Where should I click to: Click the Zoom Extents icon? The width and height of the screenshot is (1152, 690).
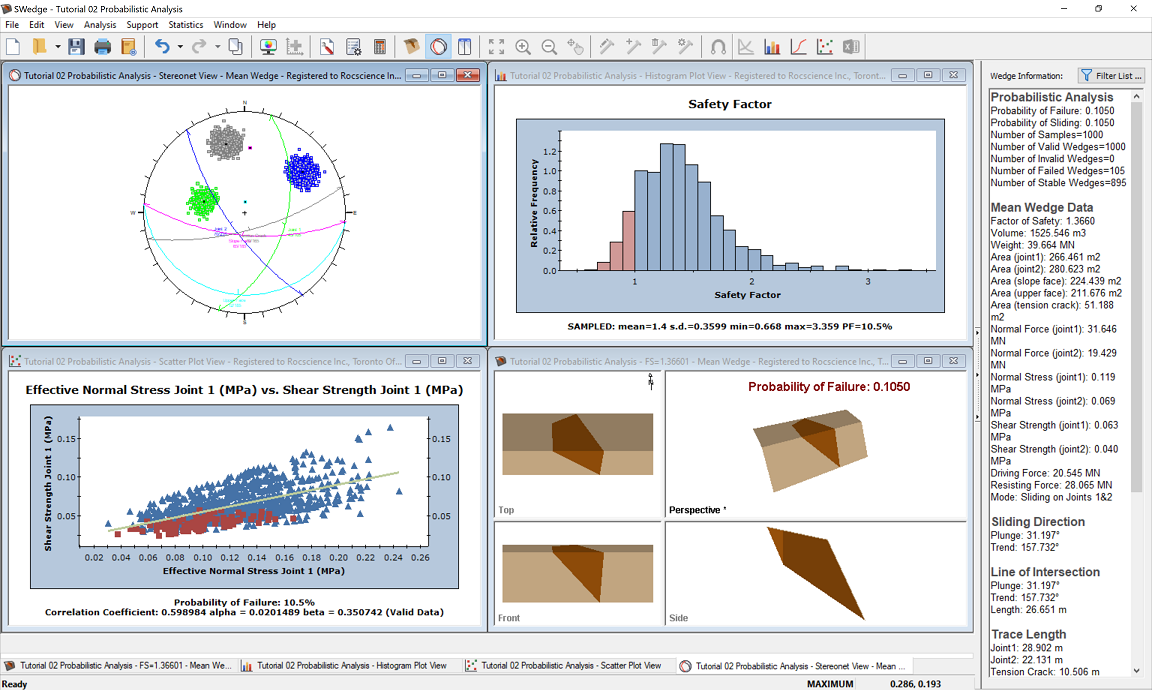click(x=496, y=46)
